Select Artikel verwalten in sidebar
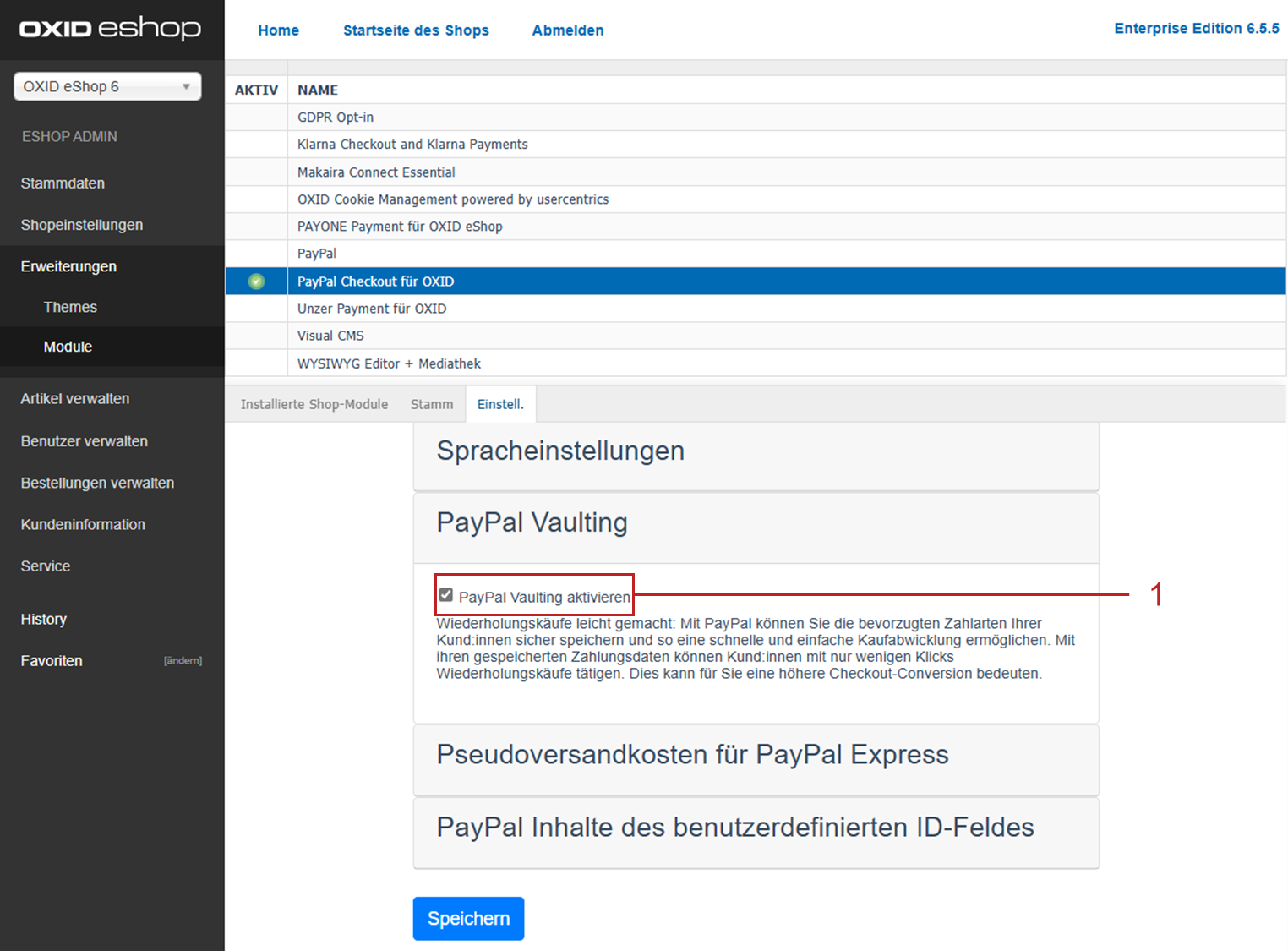 pos(75,399)
